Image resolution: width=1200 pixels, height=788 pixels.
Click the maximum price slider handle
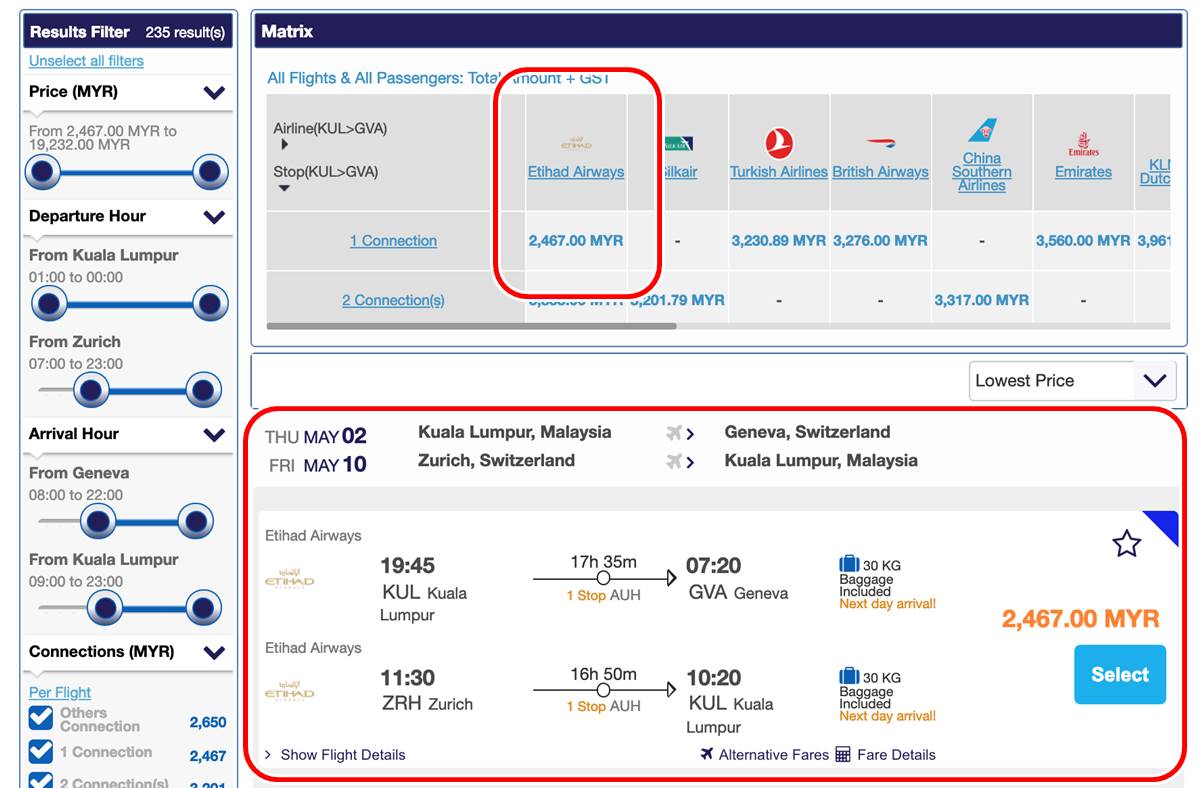pyautogui.click(x=209, y=173)
